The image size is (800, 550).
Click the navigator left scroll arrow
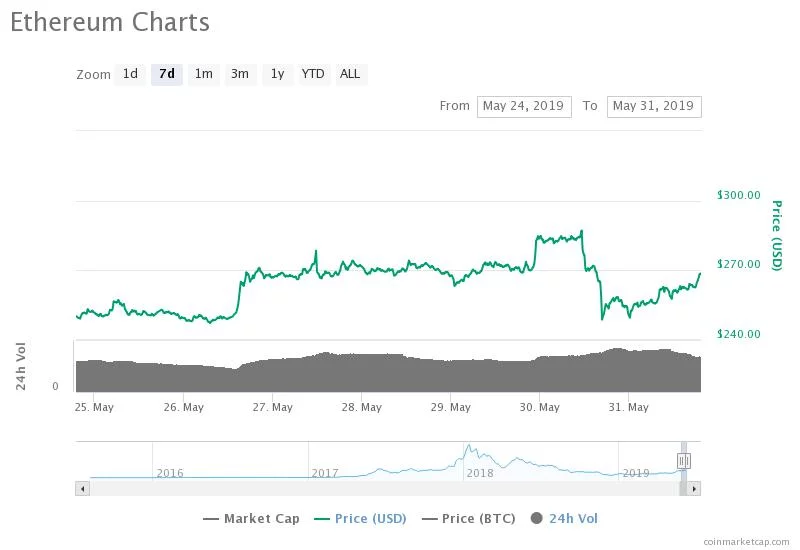82,489
